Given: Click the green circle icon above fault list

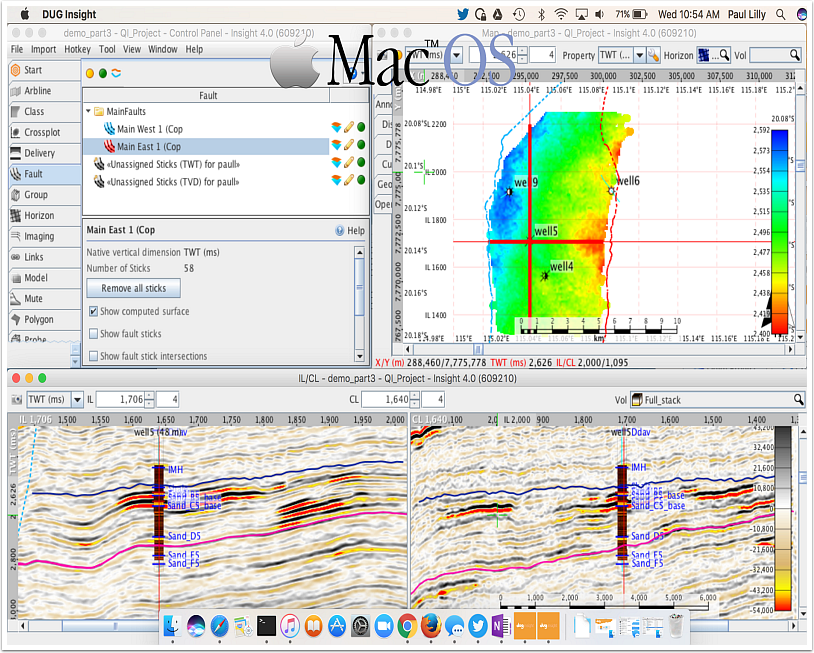Looking at the screenshot, I should click(x=103, y=73).
